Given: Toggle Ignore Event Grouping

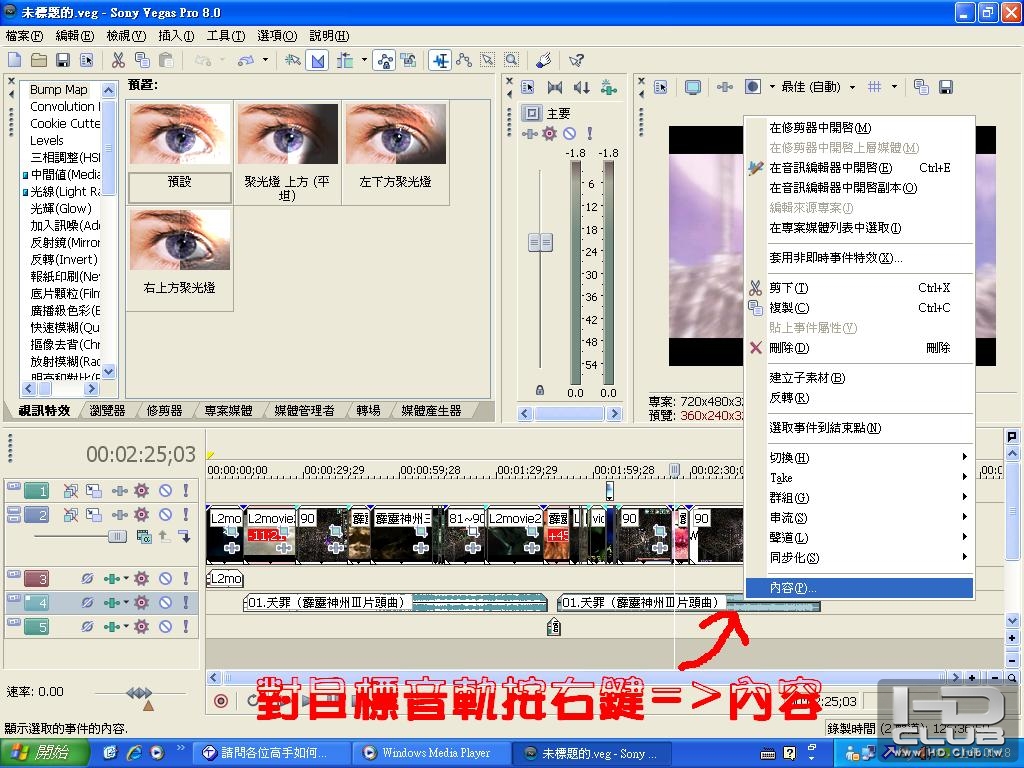Looking at the screenshot, I should click(x=409, y=61).
